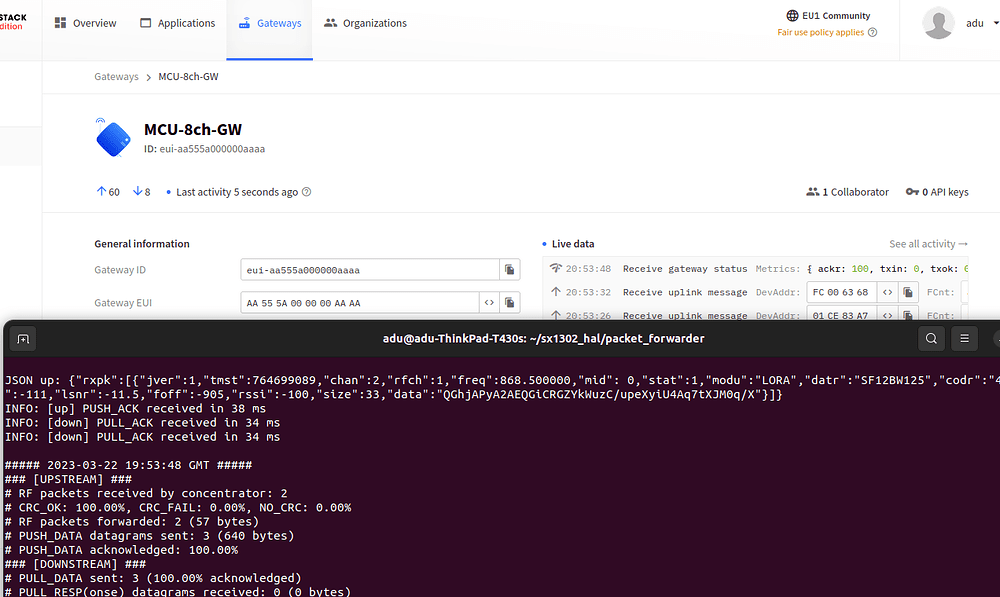The width and height of the screenshot is (1000, 597).
Task: Copy the Gateway ID to clipboard
Action: (510, 270)
